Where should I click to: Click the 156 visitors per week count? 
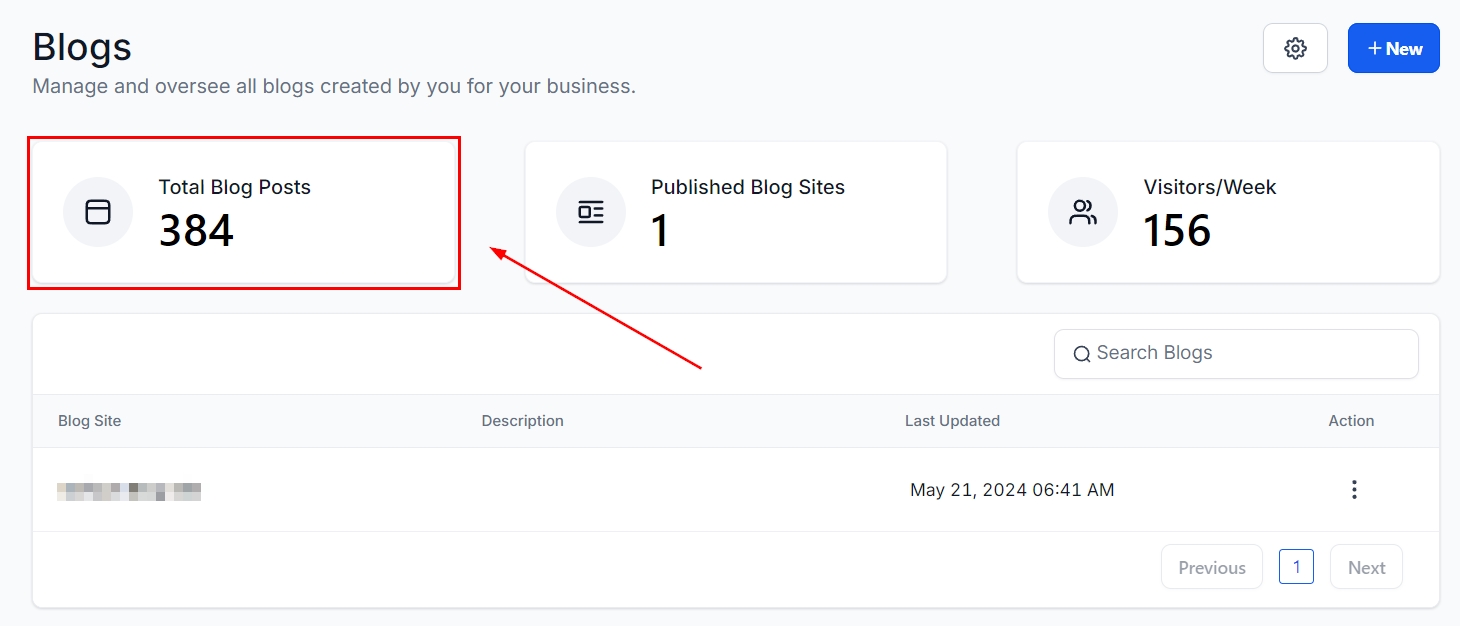[x=1177, y=231]
